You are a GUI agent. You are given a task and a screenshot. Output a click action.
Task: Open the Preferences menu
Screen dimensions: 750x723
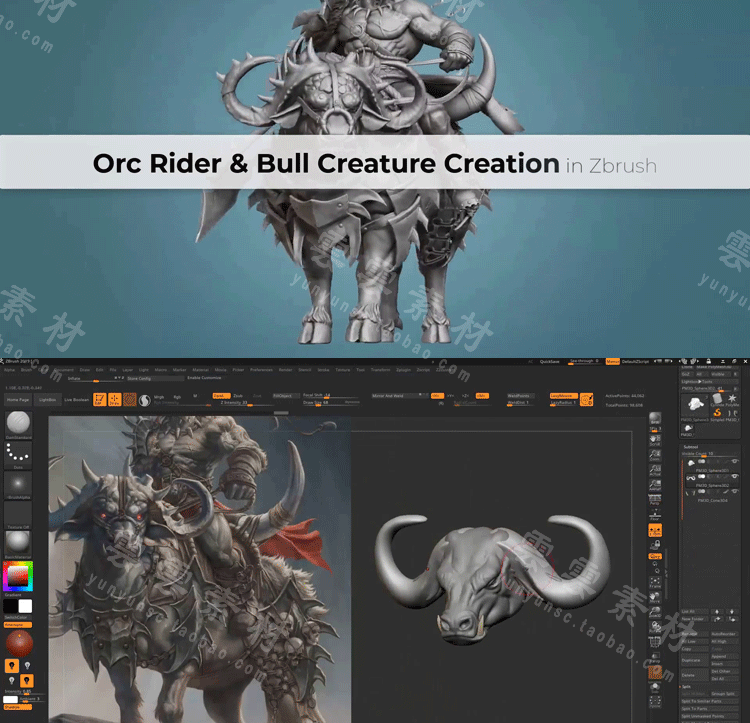coord(261,370)
